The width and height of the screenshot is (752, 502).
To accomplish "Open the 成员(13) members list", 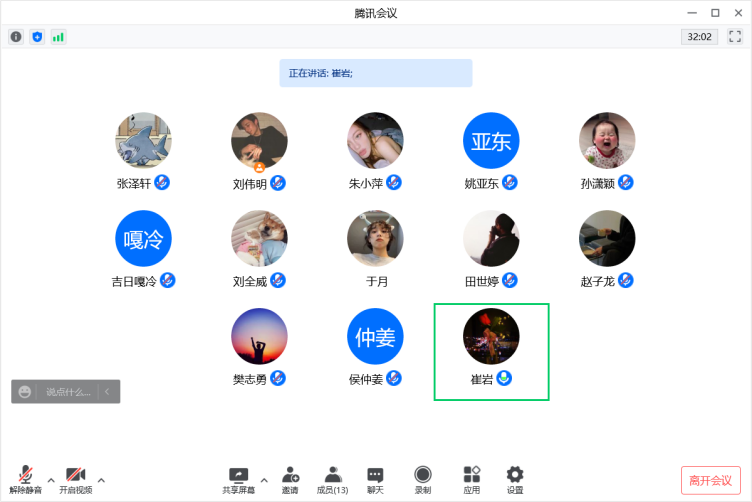I will pos(332,476).
